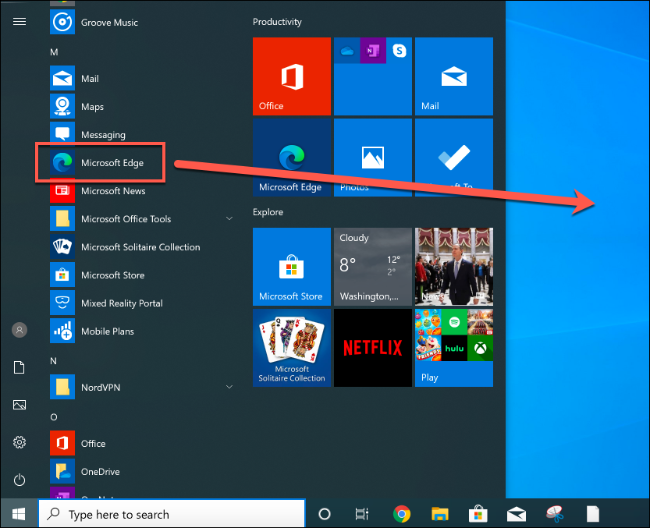This screenshot has height=528, width=650.
Task: Open the Office tile
Action: (292, 76)
